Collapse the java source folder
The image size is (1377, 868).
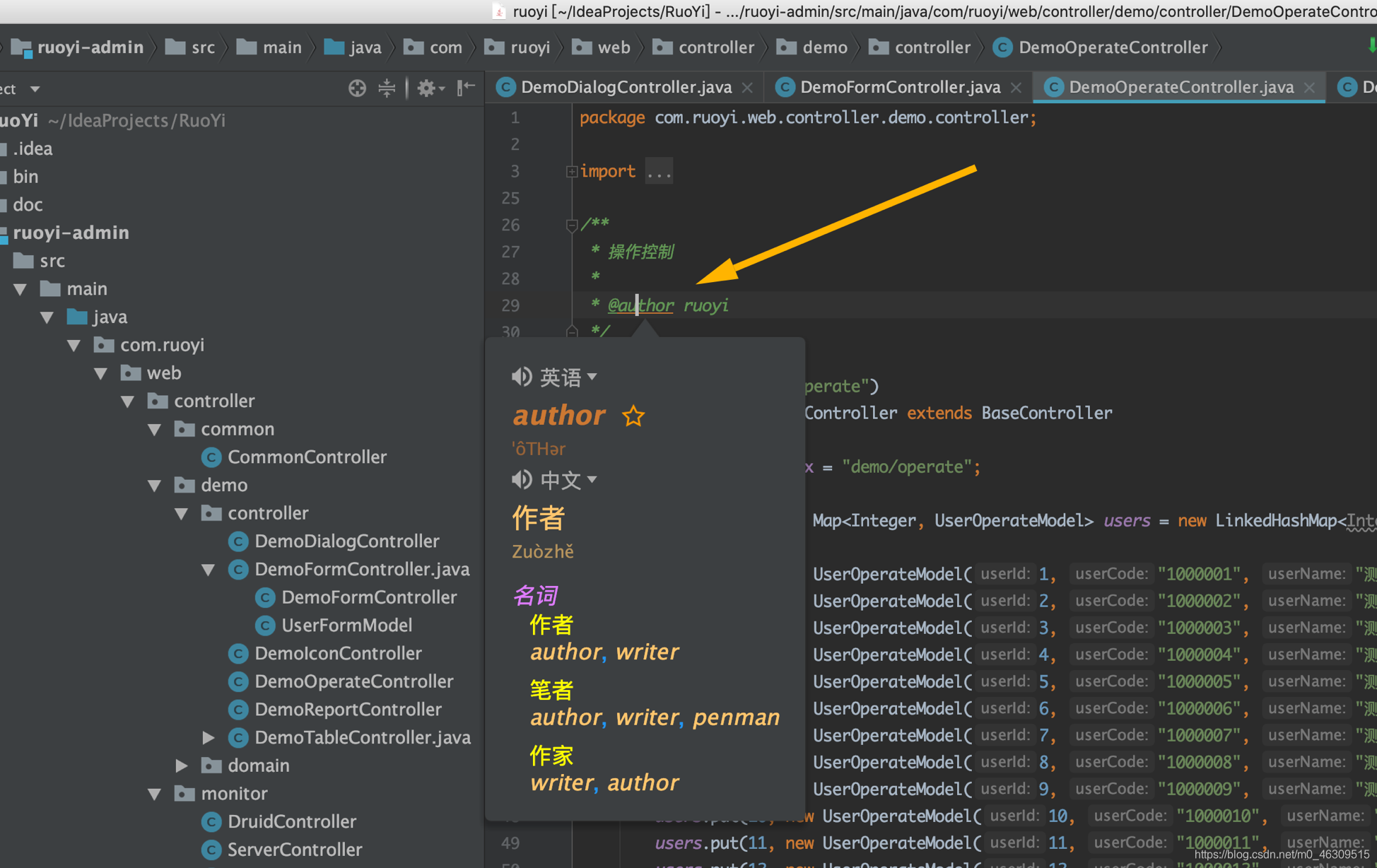[47, 317]
